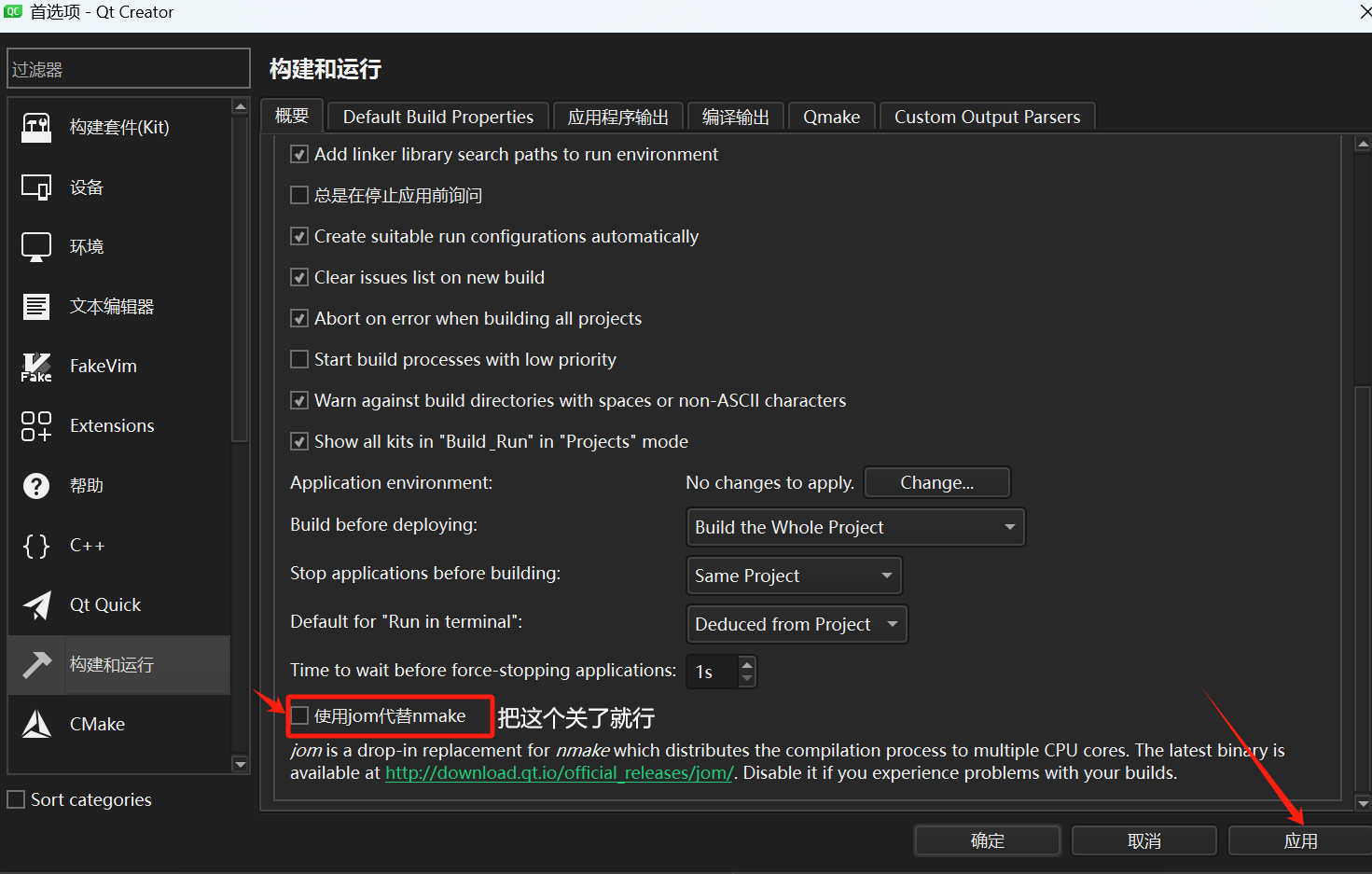Screen dimensions: 1372x874
Task: Toggle Abort on error when building all projects
Action: coord(299,318)
